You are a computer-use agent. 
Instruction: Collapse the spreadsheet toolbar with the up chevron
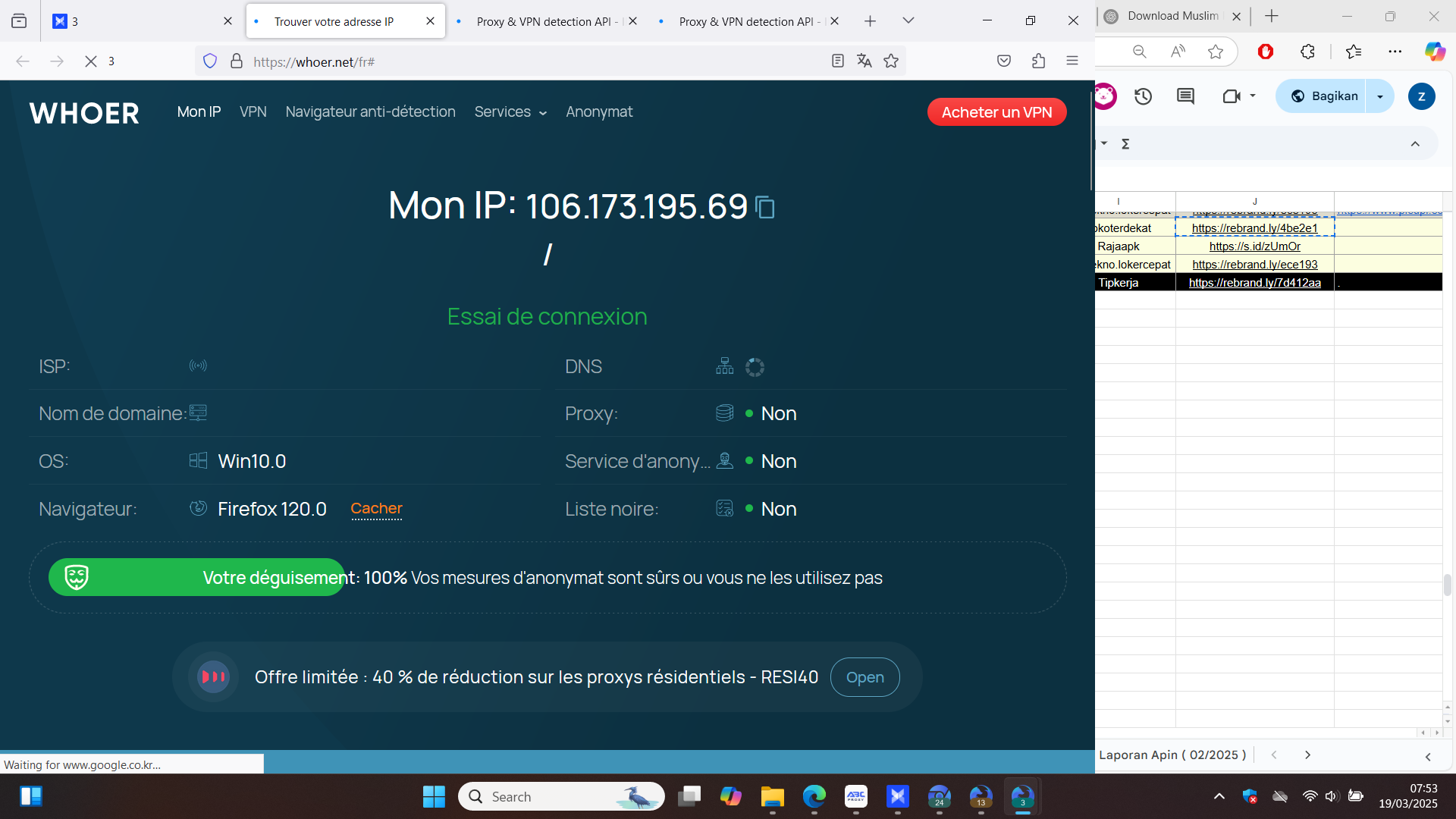pos(1415,144)
